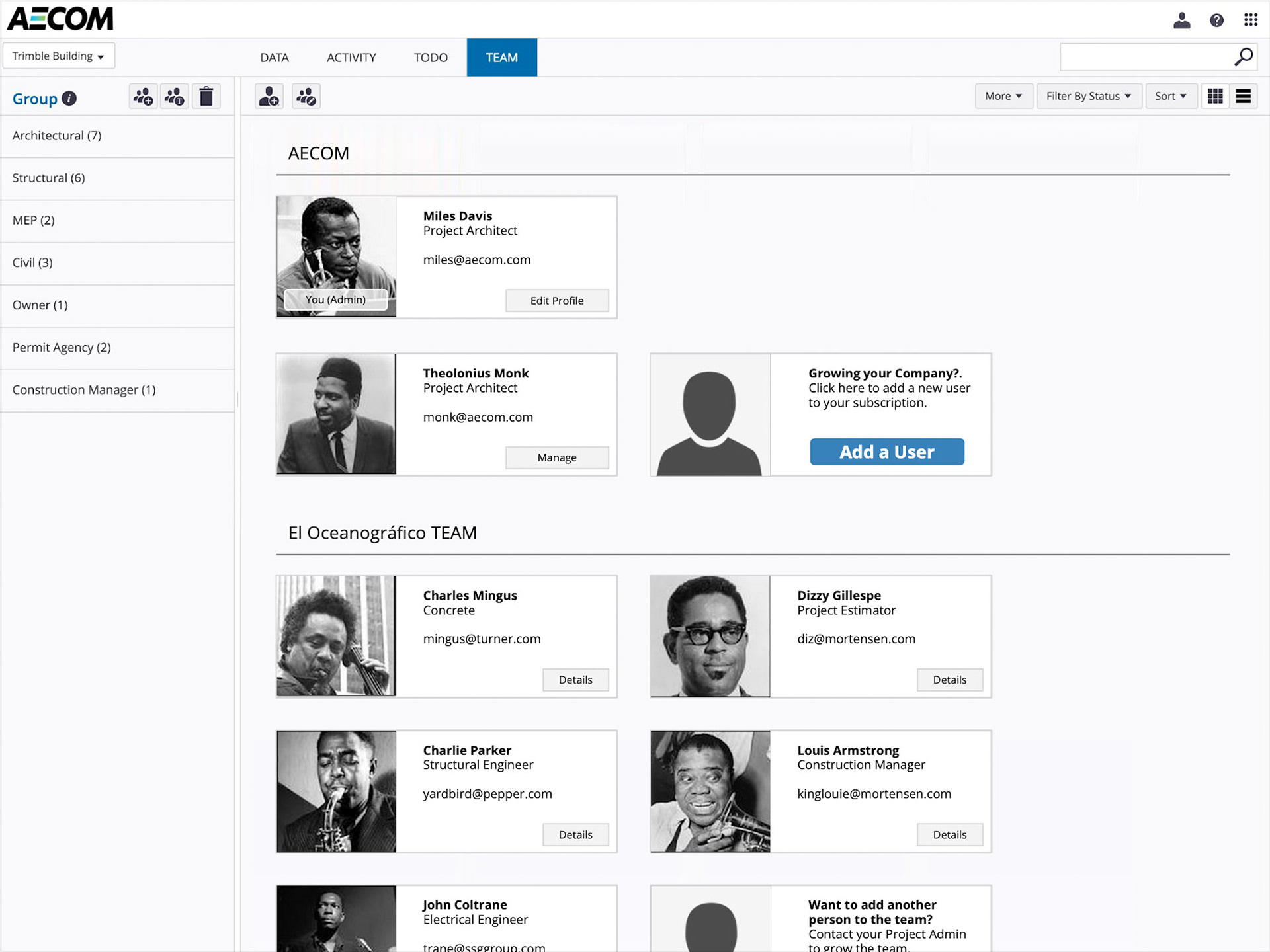Open the apps grid menu icon
This screenshot has height=952, width=1270.
[x=1250, y=20]
